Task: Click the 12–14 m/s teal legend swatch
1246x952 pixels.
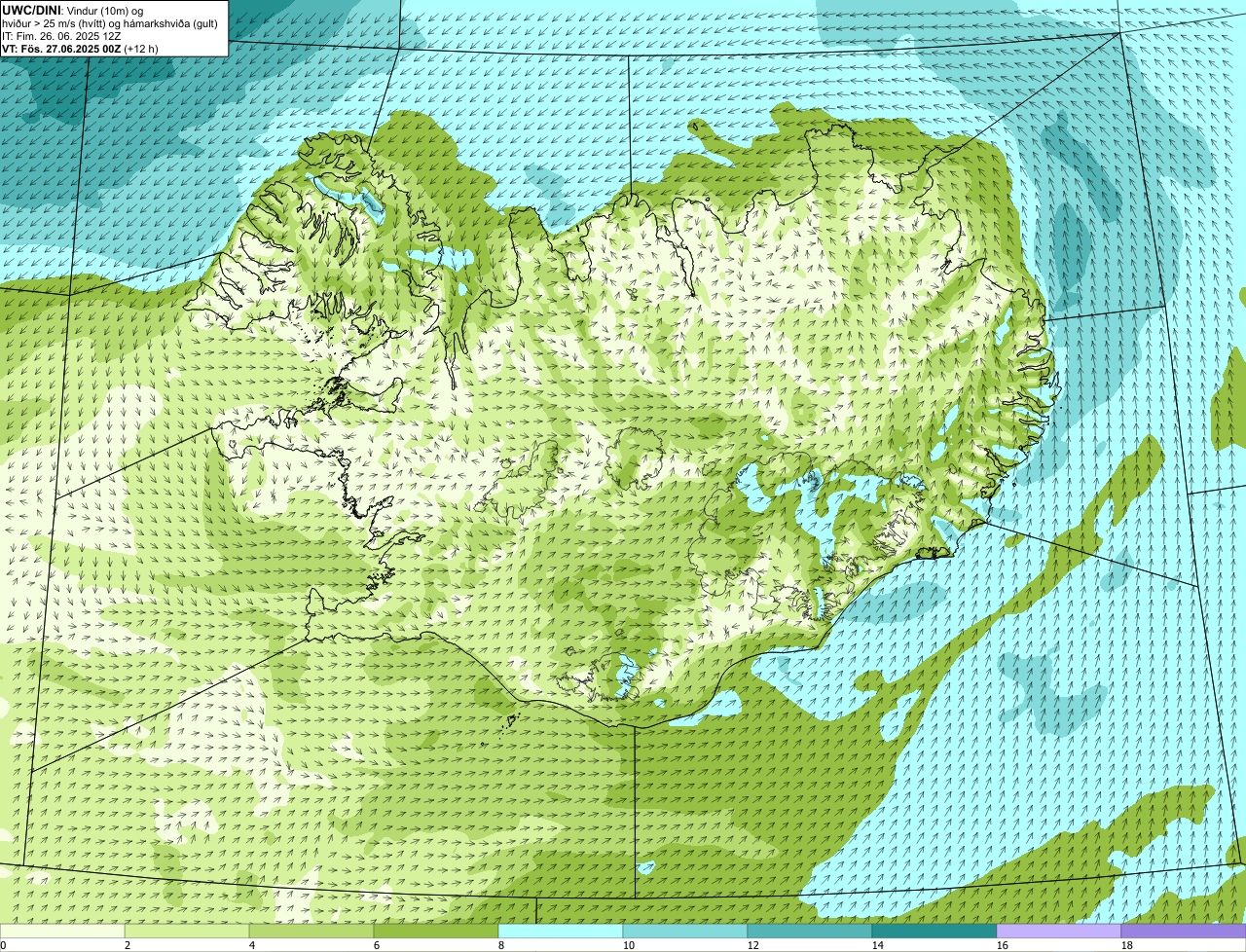Action: [810, 931]
